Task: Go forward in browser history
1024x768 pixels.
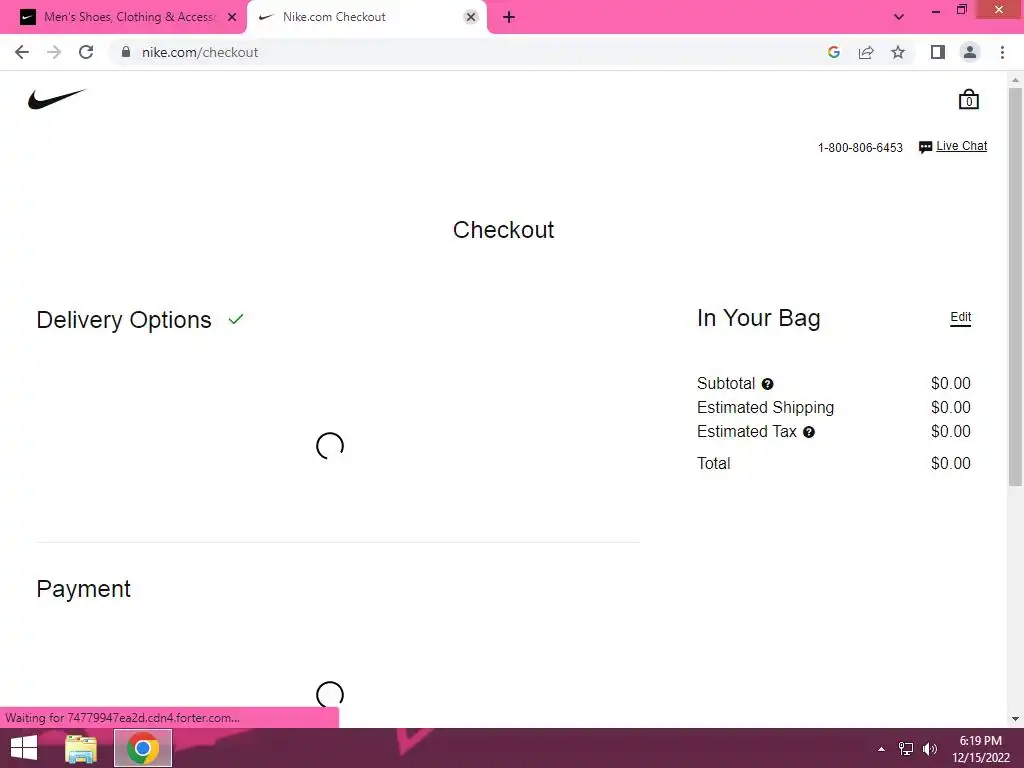Action: [54, 52]
